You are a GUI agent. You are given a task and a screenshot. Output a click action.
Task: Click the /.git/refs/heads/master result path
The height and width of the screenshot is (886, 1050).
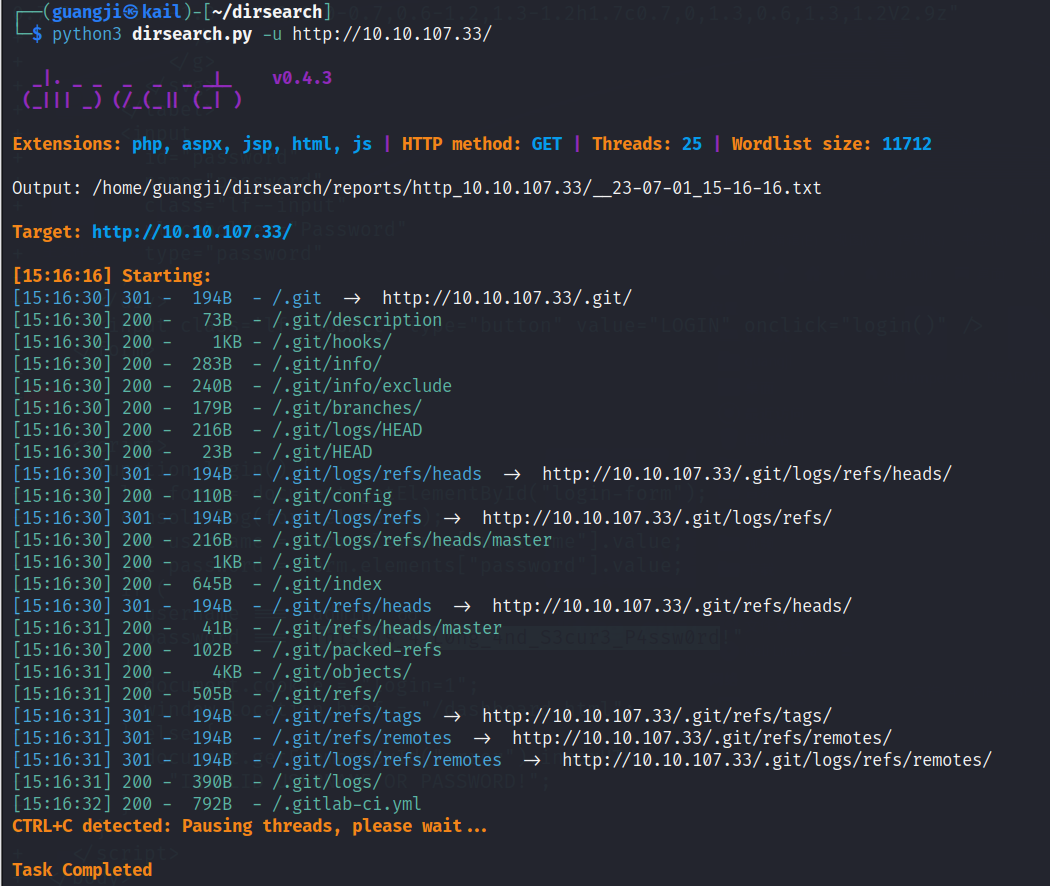point(387,628)
